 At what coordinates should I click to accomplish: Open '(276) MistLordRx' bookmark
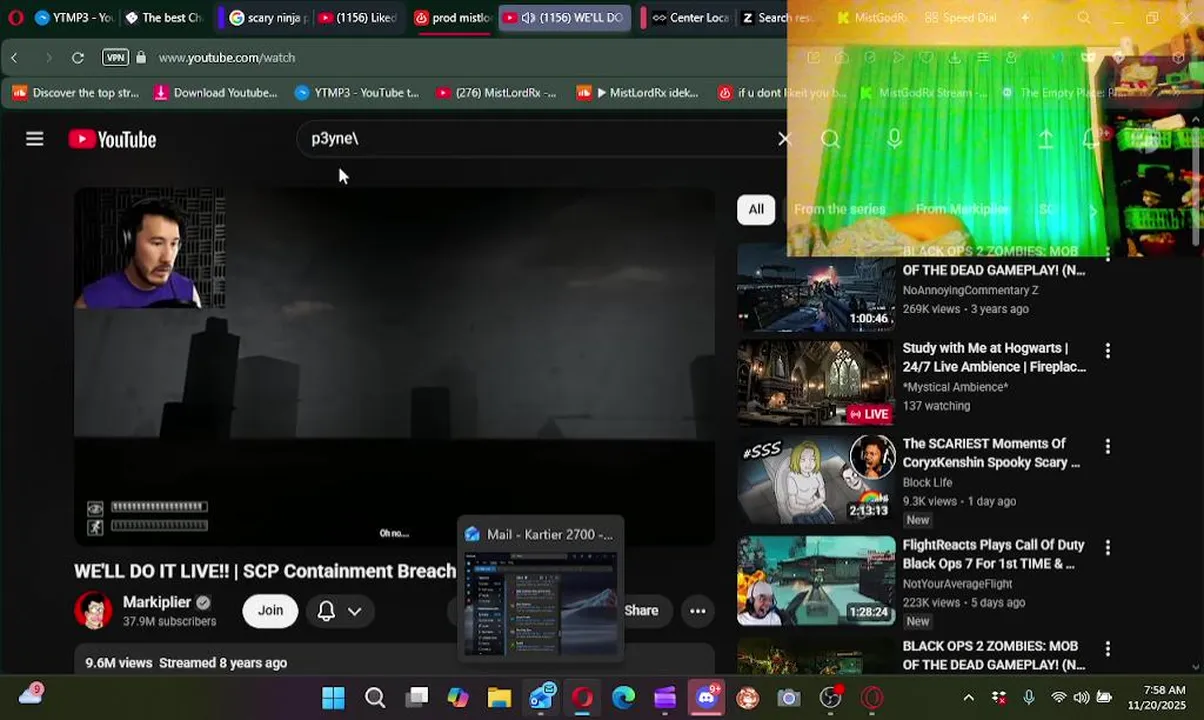[496, 93]
